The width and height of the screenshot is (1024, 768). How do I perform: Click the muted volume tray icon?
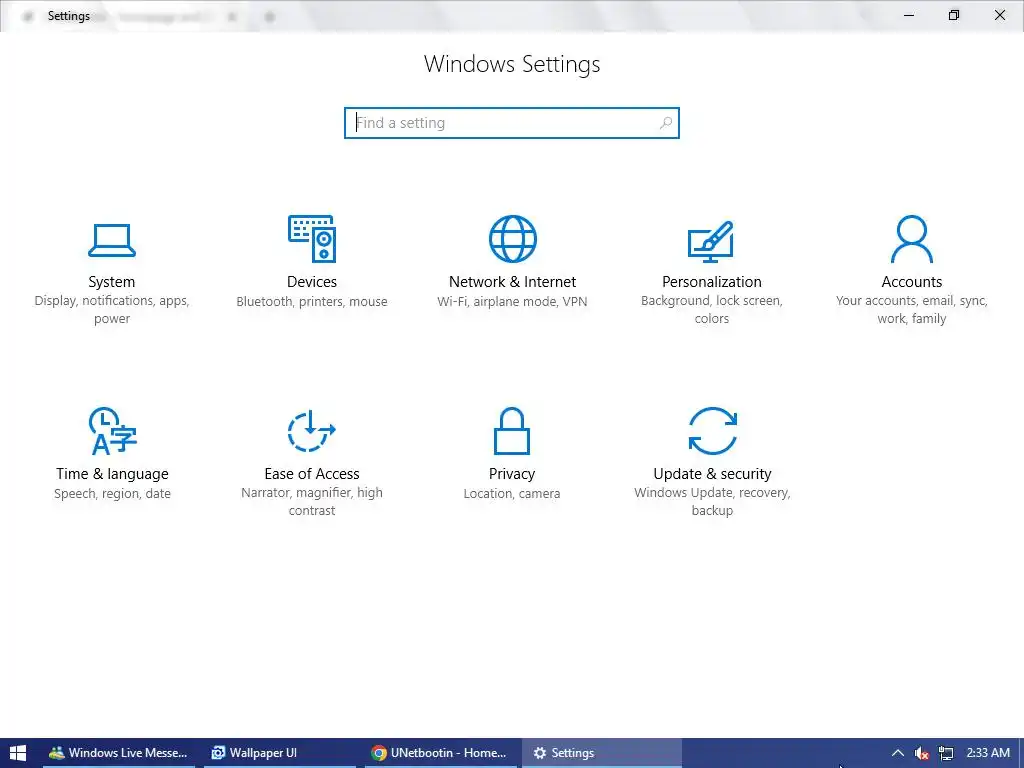click(921, 754)
